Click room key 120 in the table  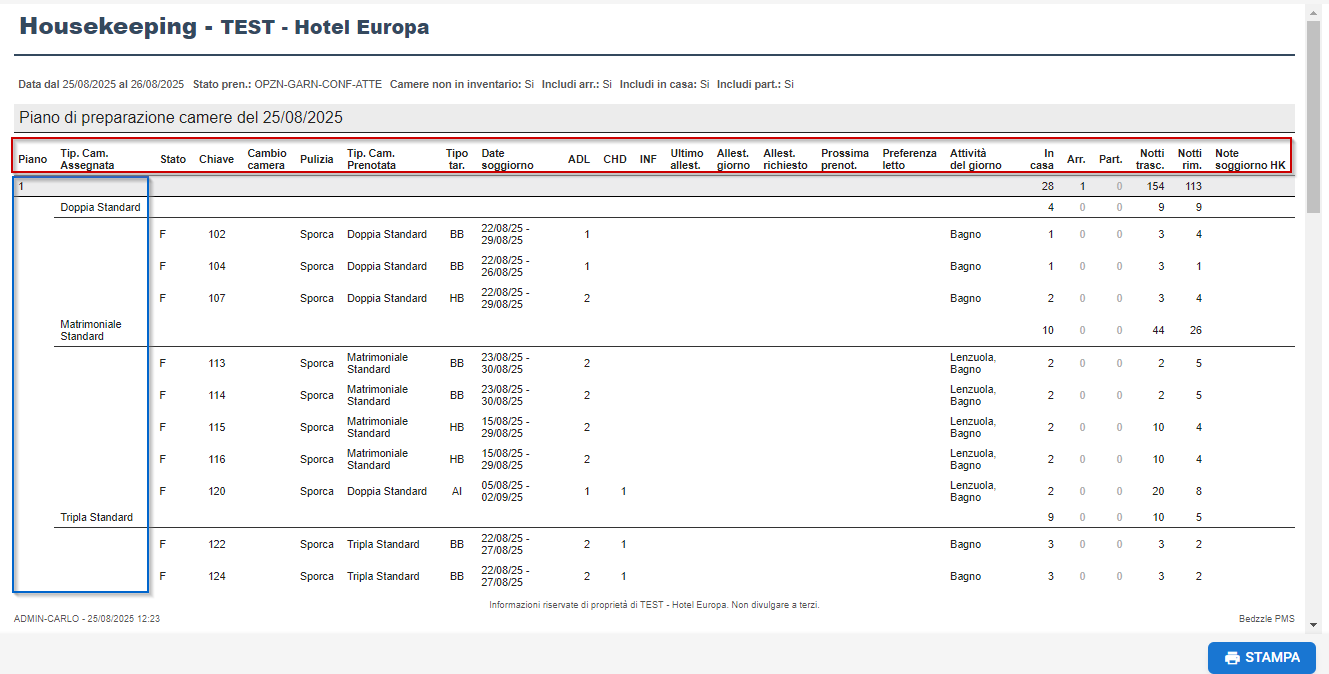217,492
